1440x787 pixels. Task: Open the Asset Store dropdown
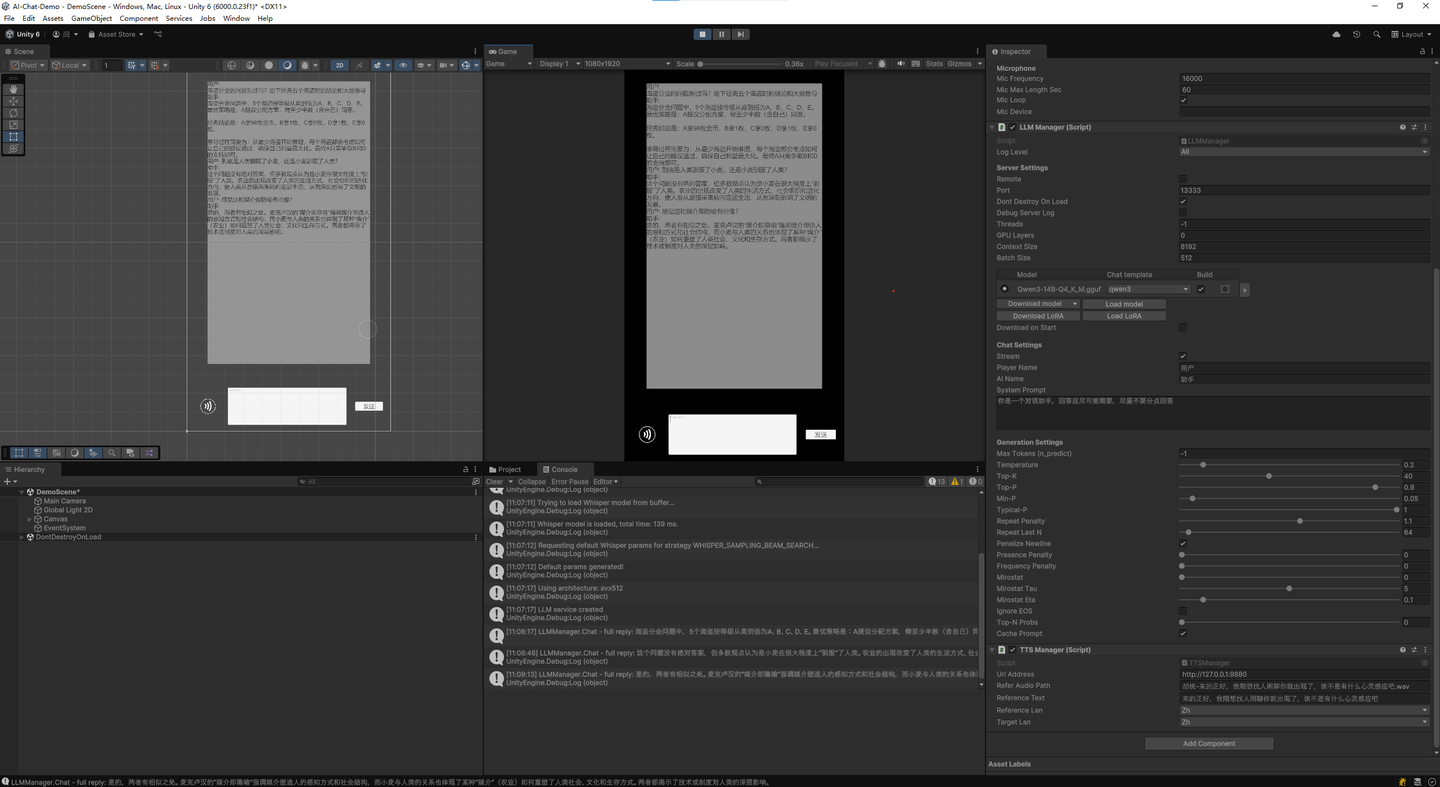[116, 34]
